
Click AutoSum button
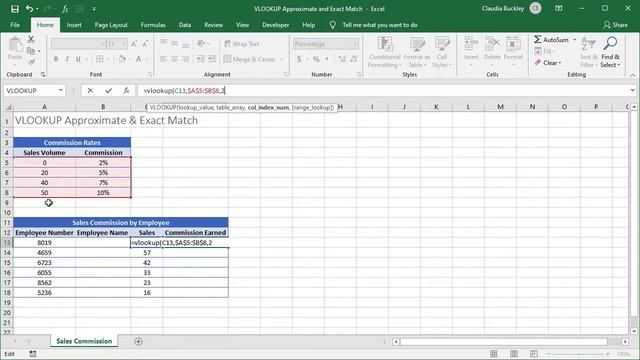[551, 40]
